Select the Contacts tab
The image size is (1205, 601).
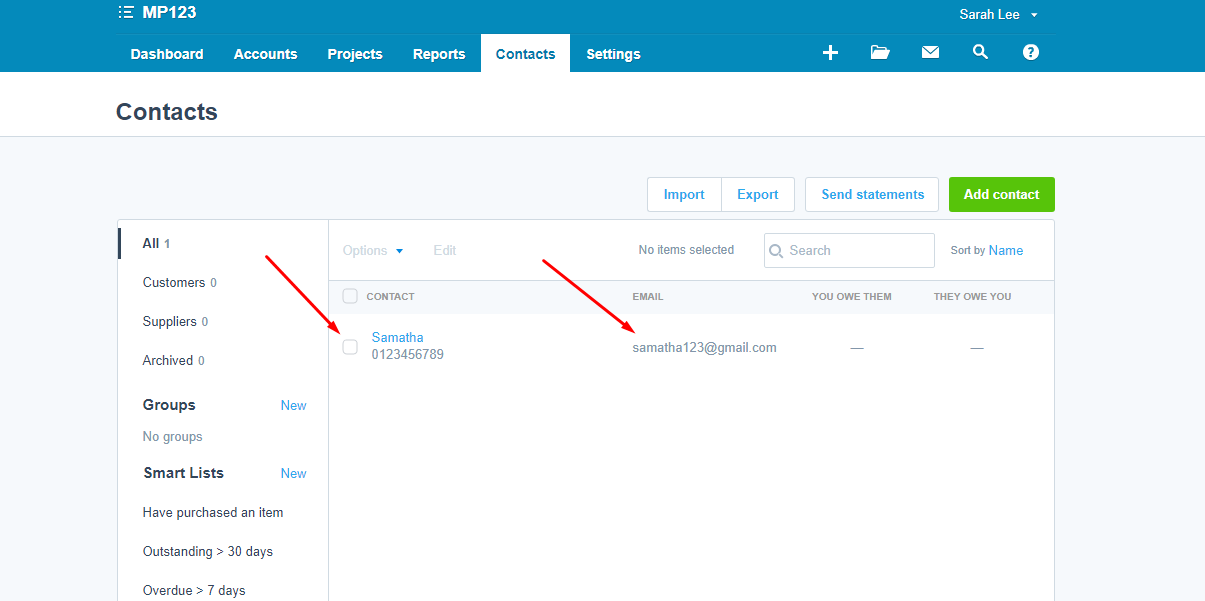[x=525, y=54]
